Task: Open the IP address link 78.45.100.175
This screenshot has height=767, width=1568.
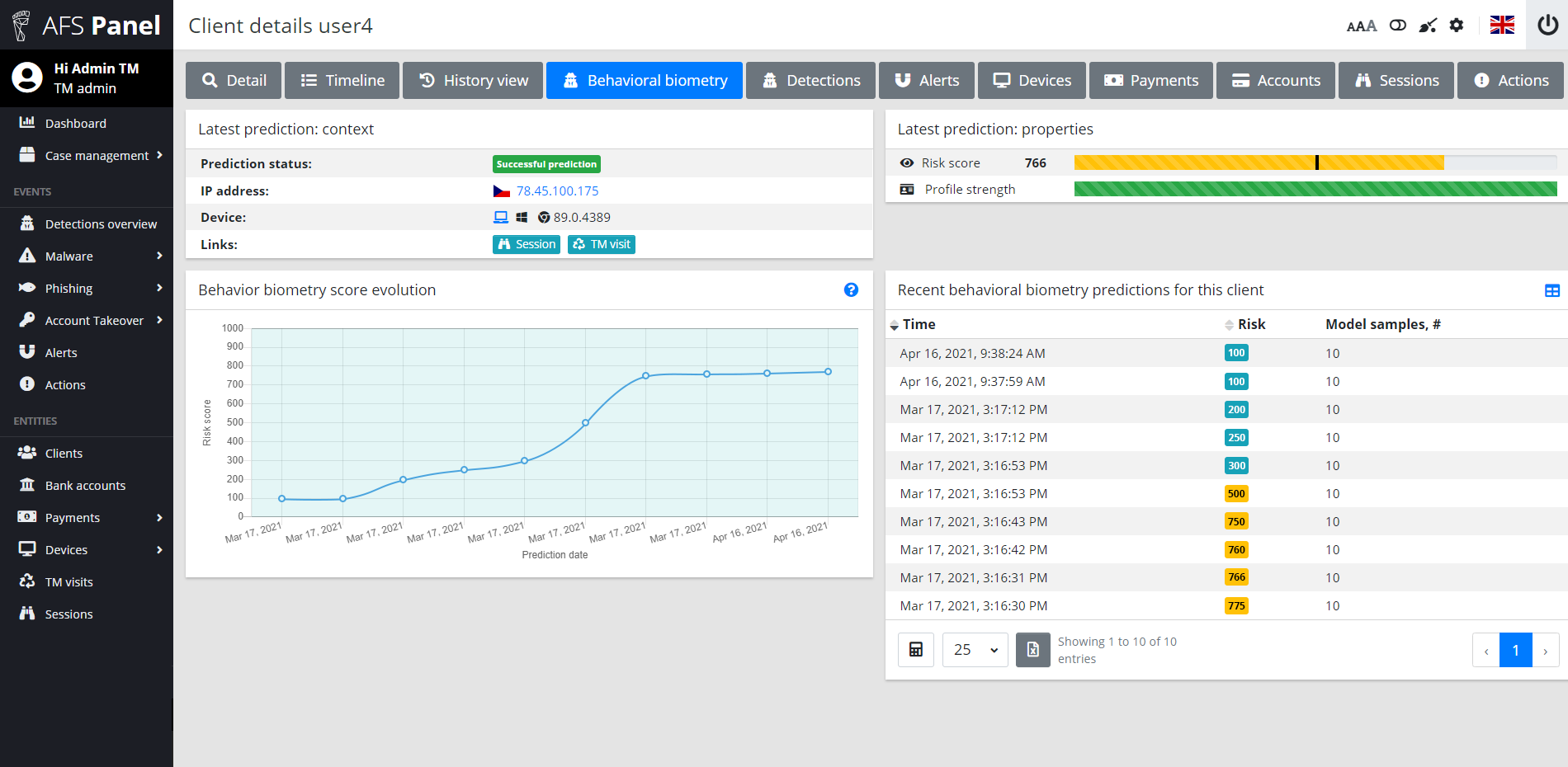Action: [x=557, y=191]
